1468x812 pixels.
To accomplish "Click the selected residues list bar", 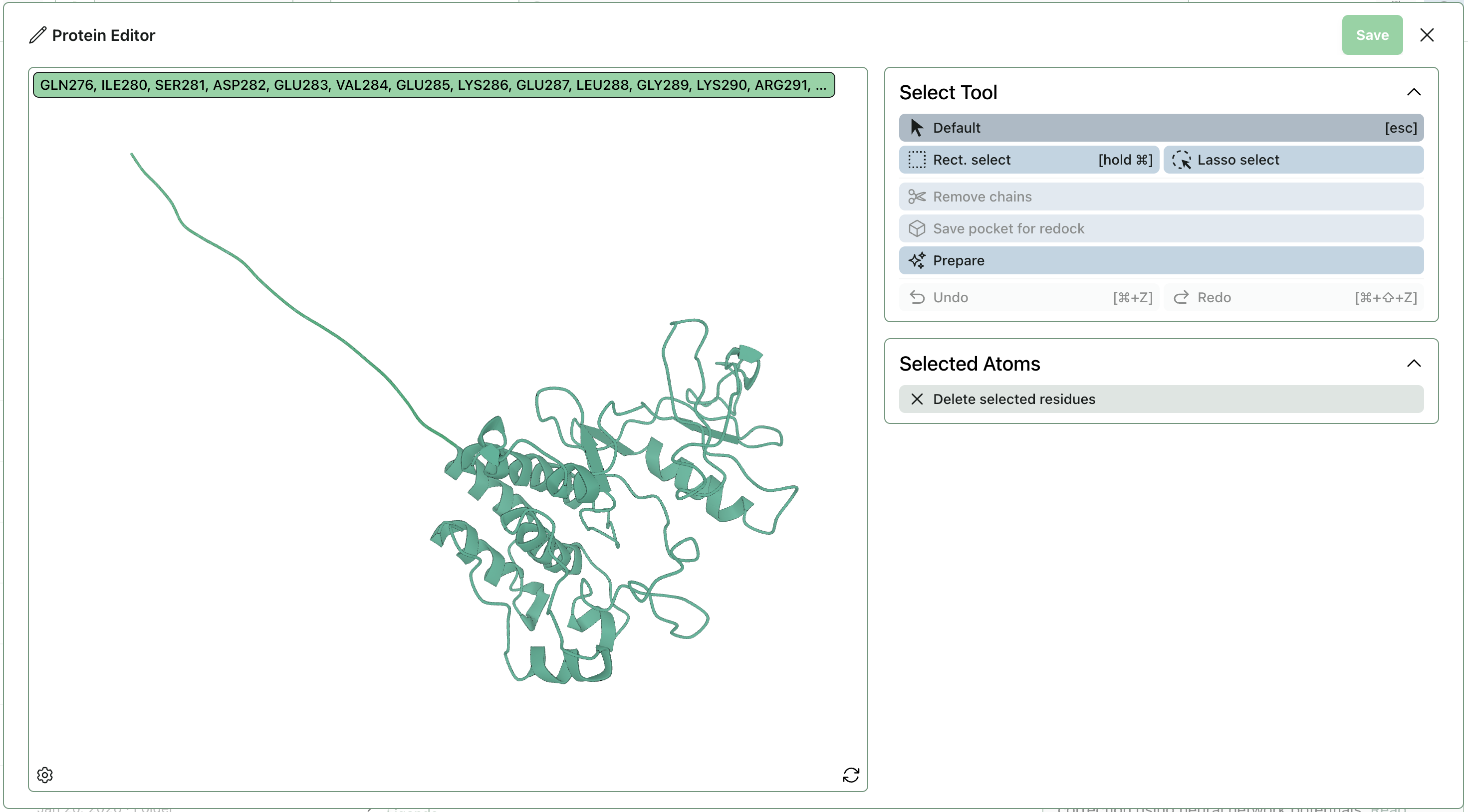I will click(x=433, y=85).
